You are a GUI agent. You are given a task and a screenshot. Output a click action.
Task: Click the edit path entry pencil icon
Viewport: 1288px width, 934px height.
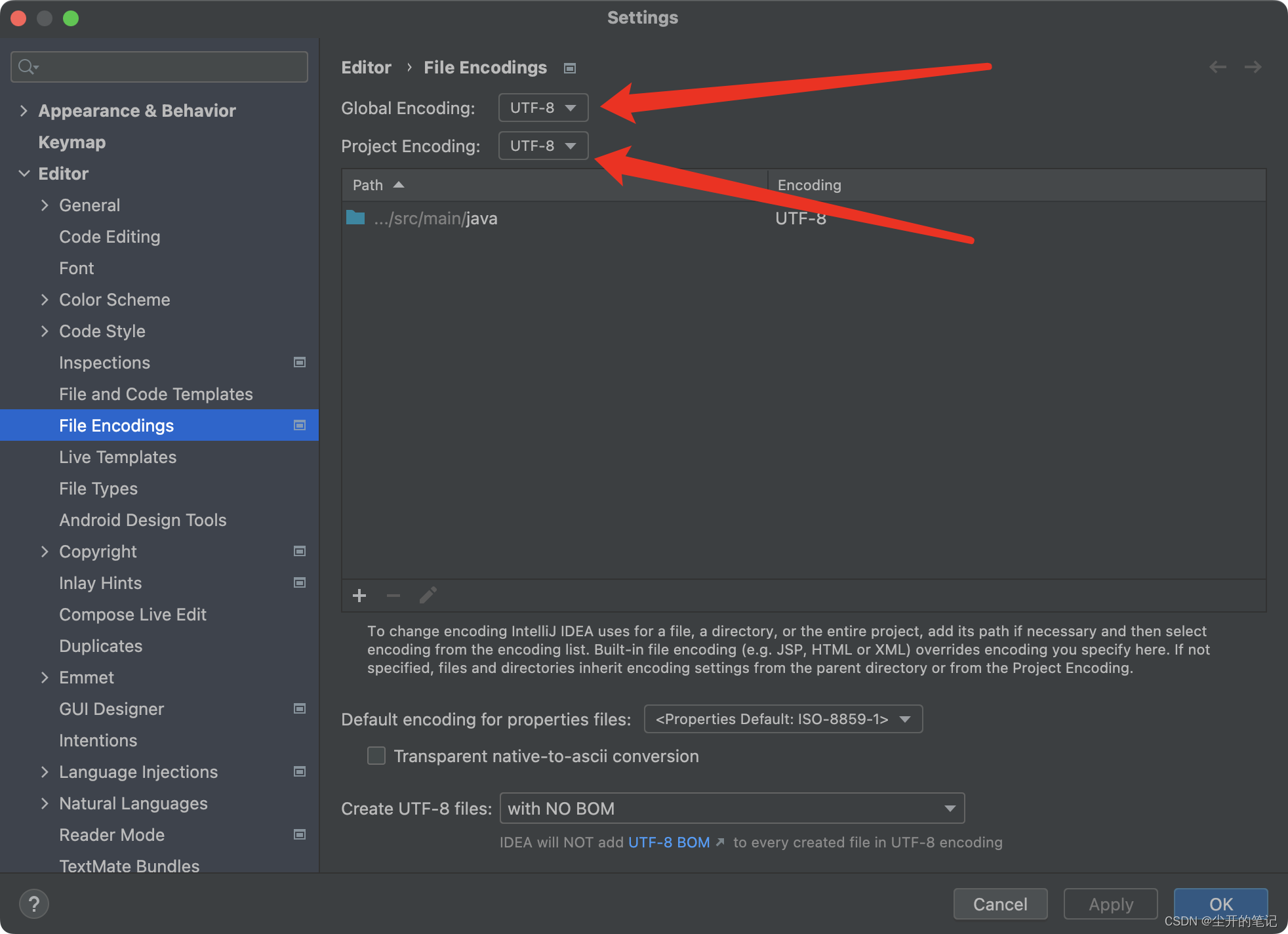(428, 595)
